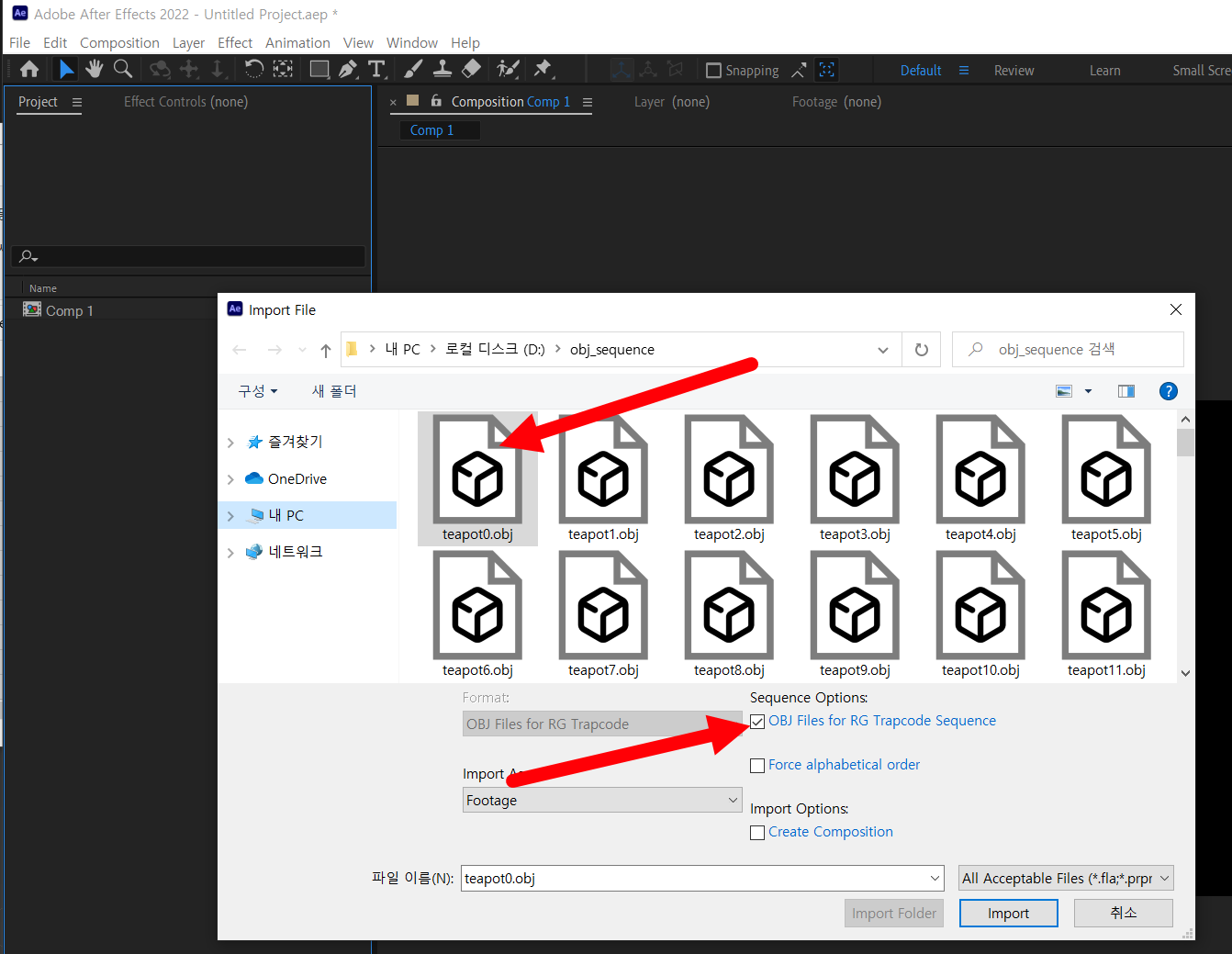Select the Pen tool
Viewport: 1232px width, 954px height.
click(x=348, y=69)
